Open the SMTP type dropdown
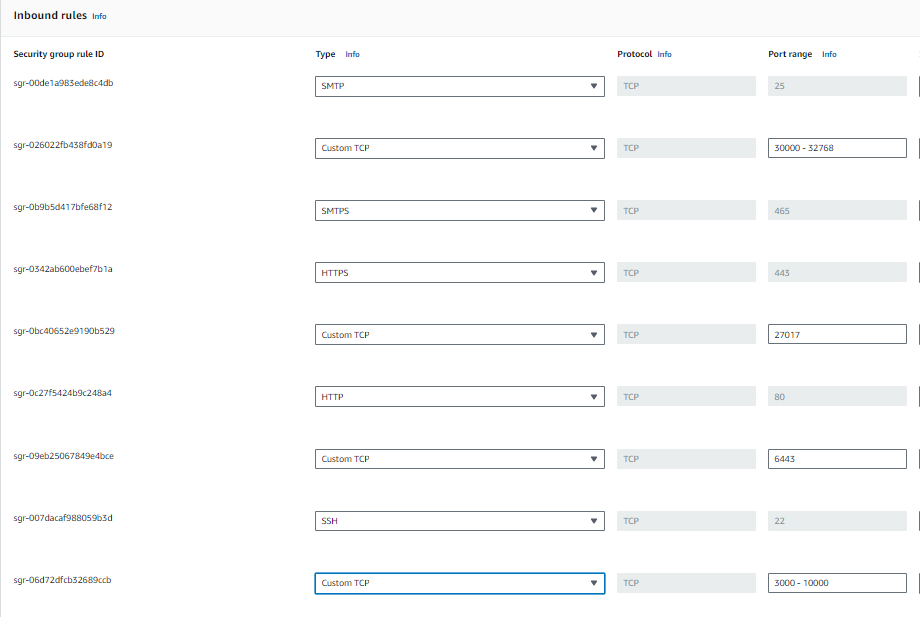The image size is (920, 617). [x=459, y=86]
